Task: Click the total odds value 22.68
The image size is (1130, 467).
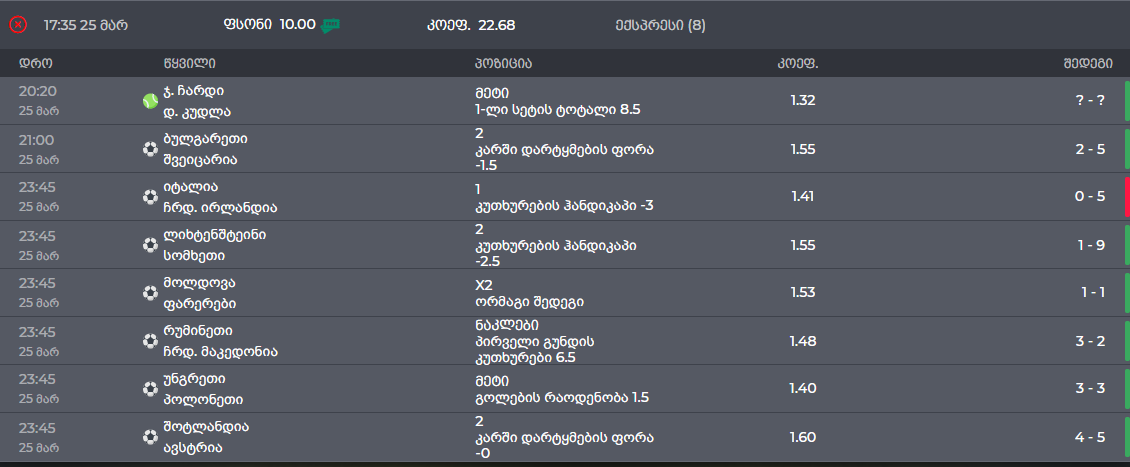Action: click(496, 25)
